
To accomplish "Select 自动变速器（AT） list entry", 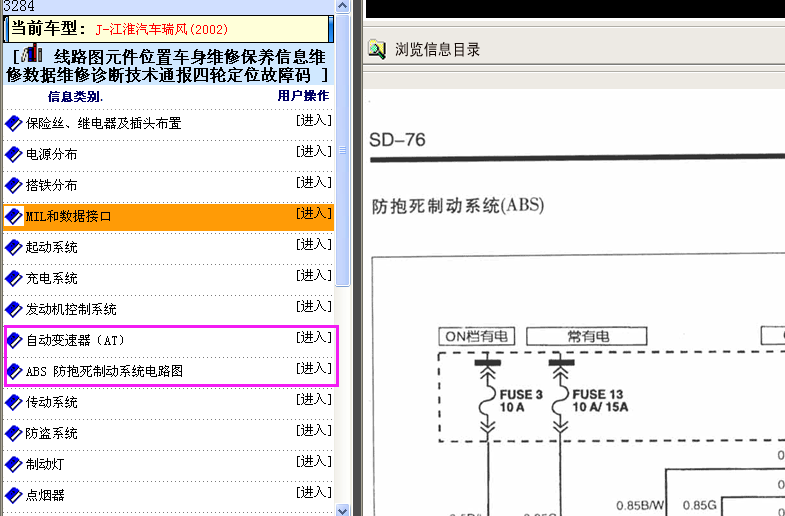I will [x=75, y=340].
